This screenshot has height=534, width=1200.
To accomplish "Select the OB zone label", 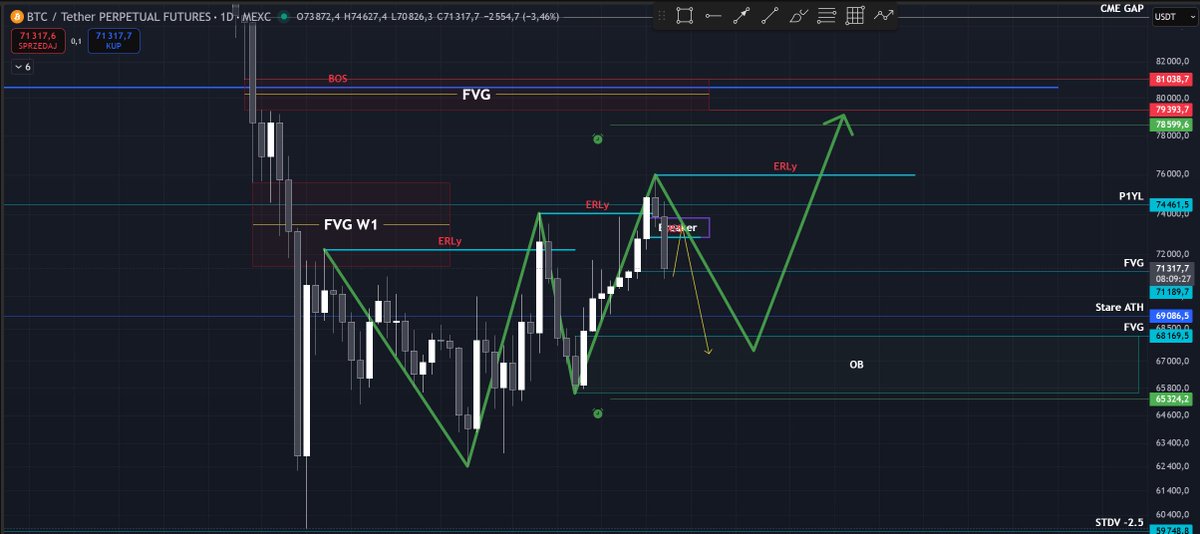I will [856, 365].
